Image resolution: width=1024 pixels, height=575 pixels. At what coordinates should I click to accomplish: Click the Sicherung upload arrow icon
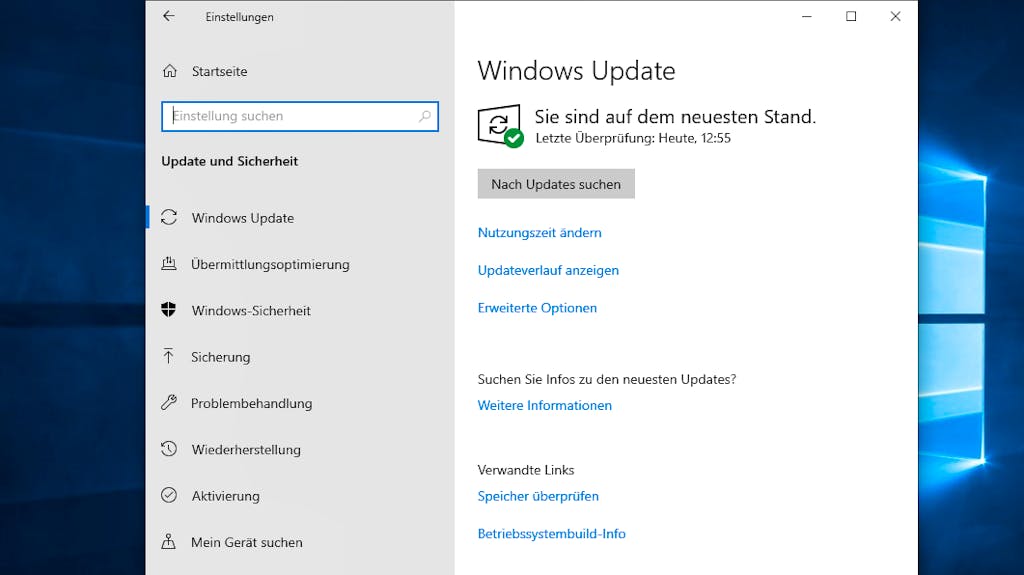pos(168,356)
